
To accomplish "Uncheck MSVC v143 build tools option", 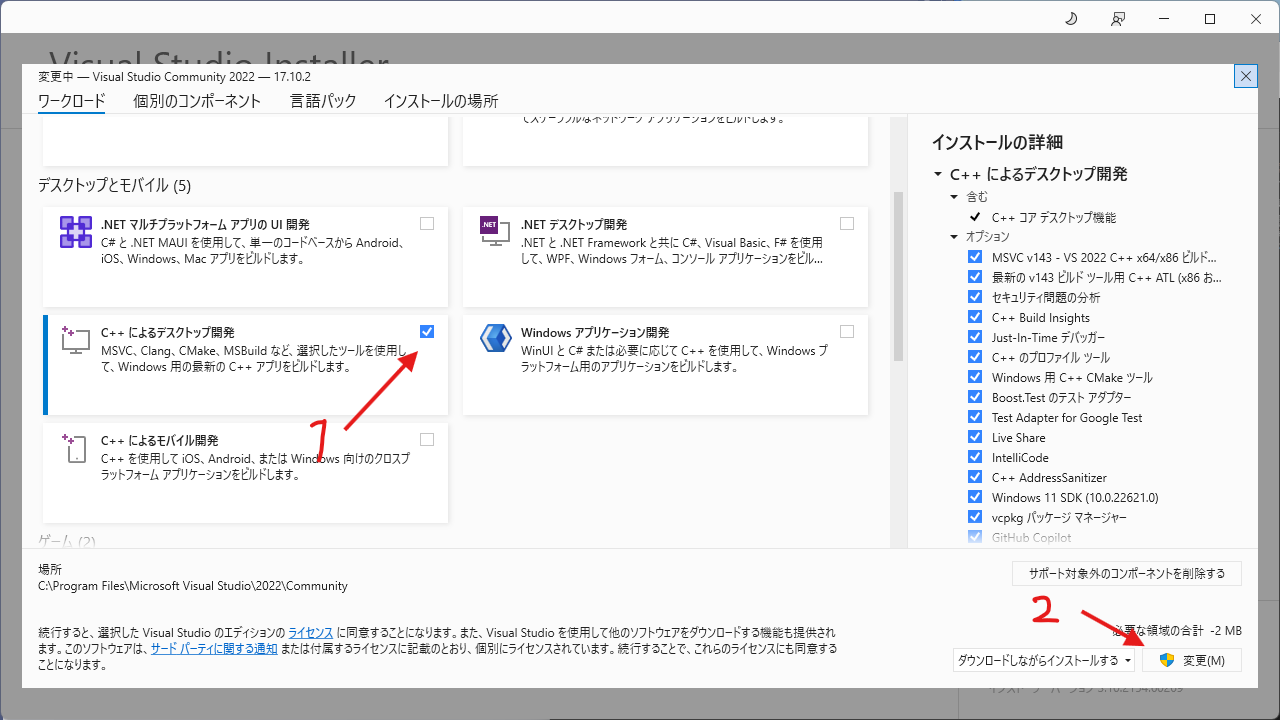I will click(x=975, y=257).
